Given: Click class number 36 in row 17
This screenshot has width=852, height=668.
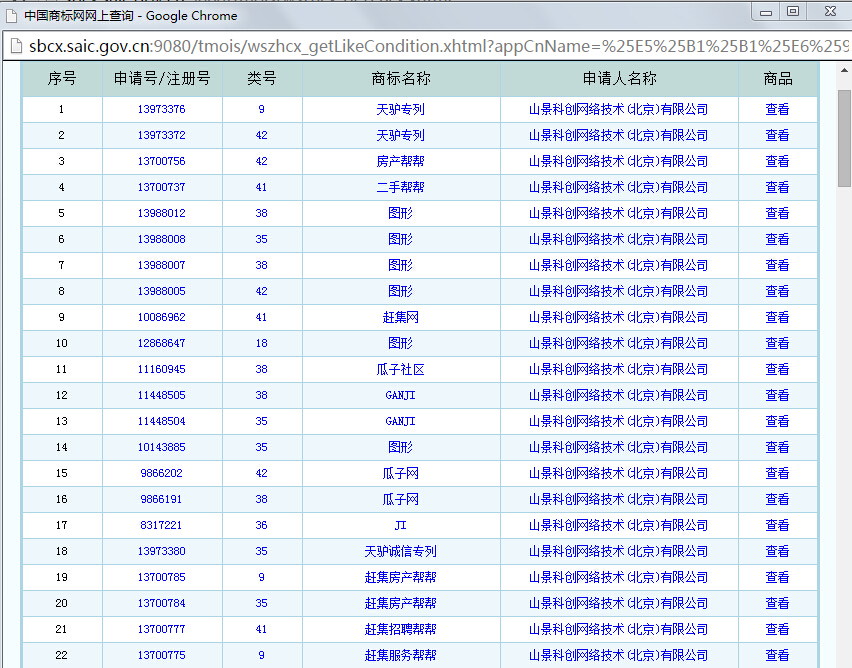Looking at the screenshot, I should click(x=261, y=526).
